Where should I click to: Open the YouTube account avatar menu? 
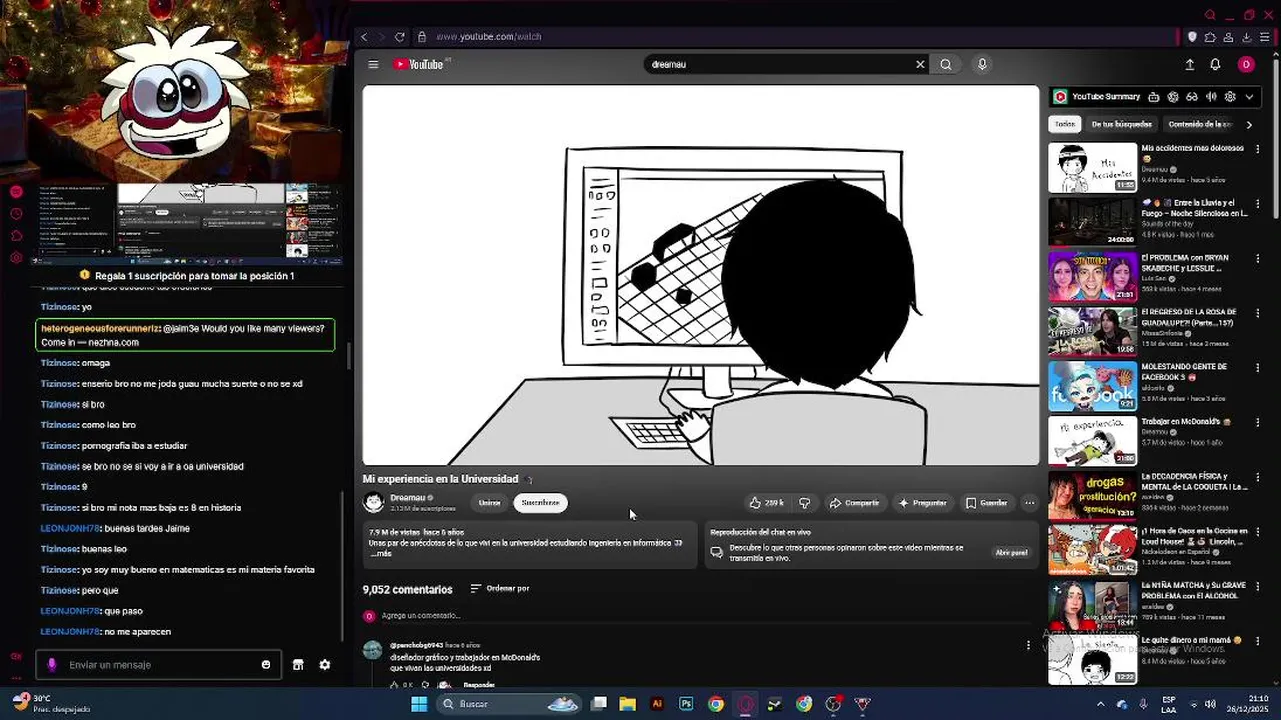1246,64
